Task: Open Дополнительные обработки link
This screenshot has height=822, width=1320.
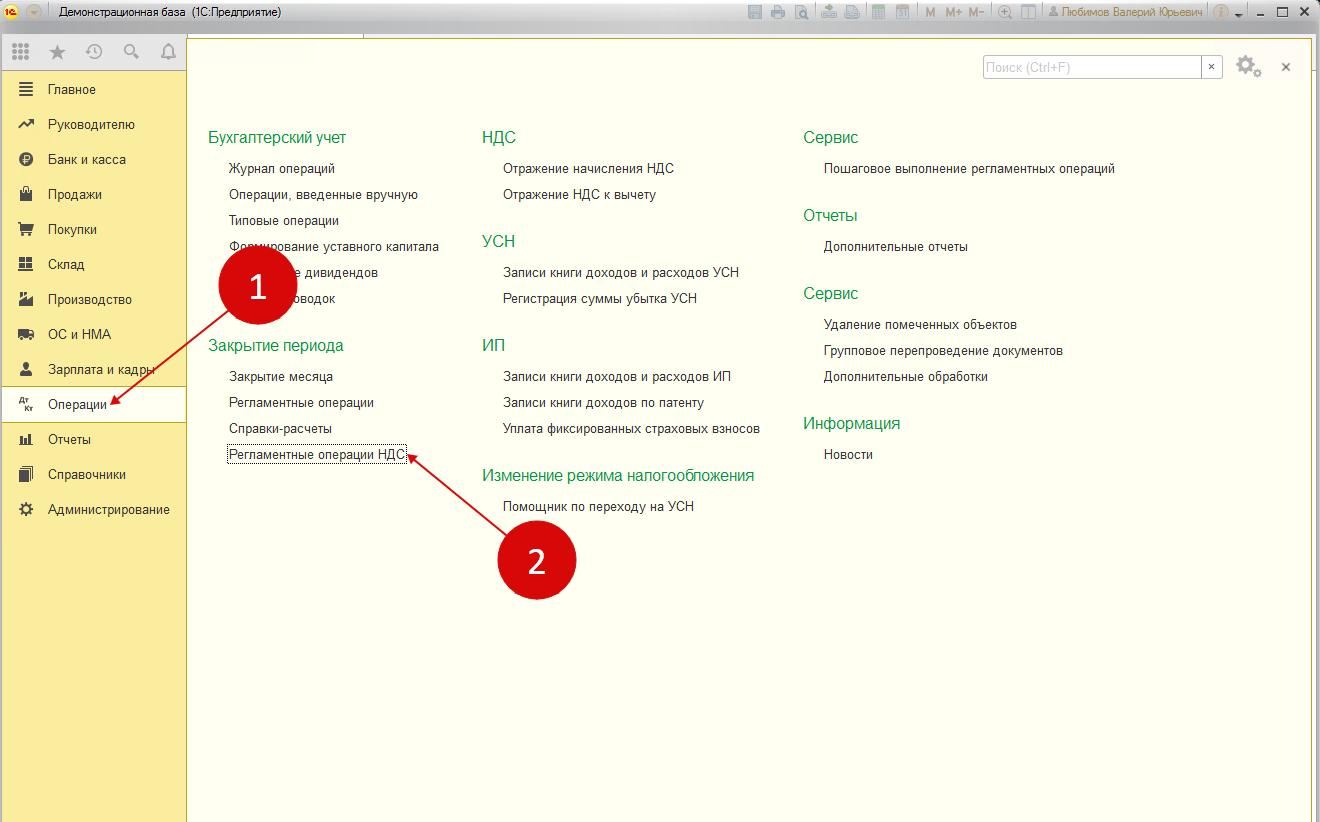Action: (x=906, y=377)
